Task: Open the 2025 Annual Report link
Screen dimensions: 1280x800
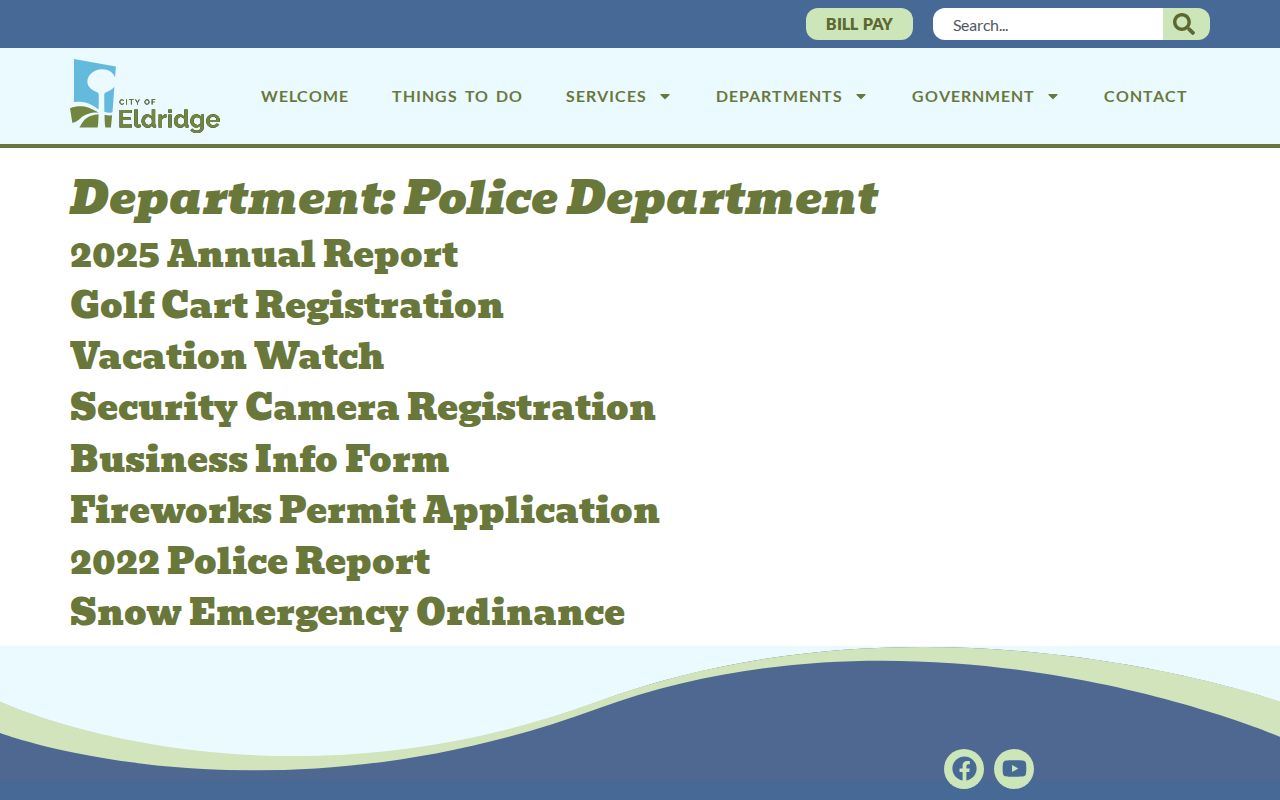Action: click(264, 254)
